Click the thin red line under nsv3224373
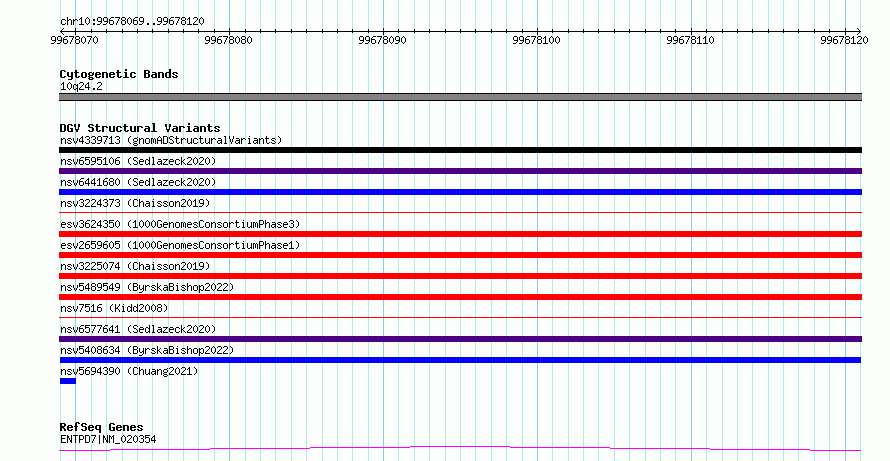 click(x=460, y=213)
